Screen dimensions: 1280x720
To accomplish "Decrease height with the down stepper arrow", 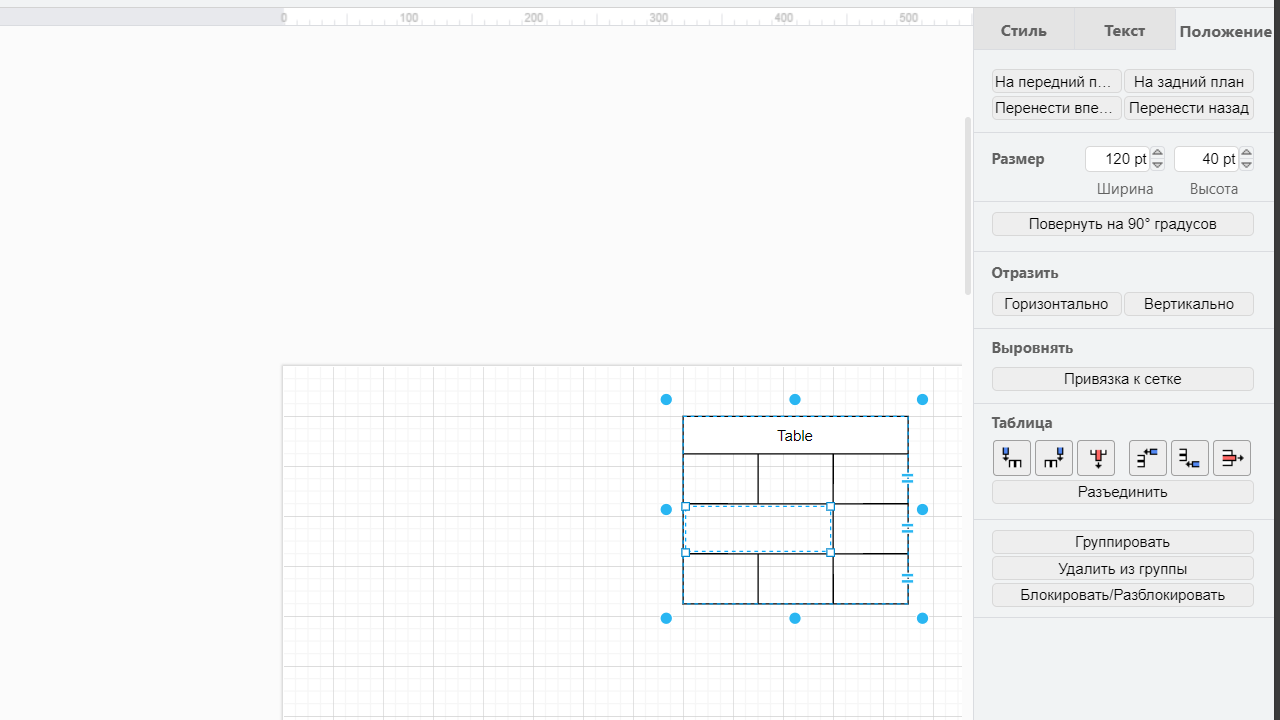I will [x=1246, y=164].
